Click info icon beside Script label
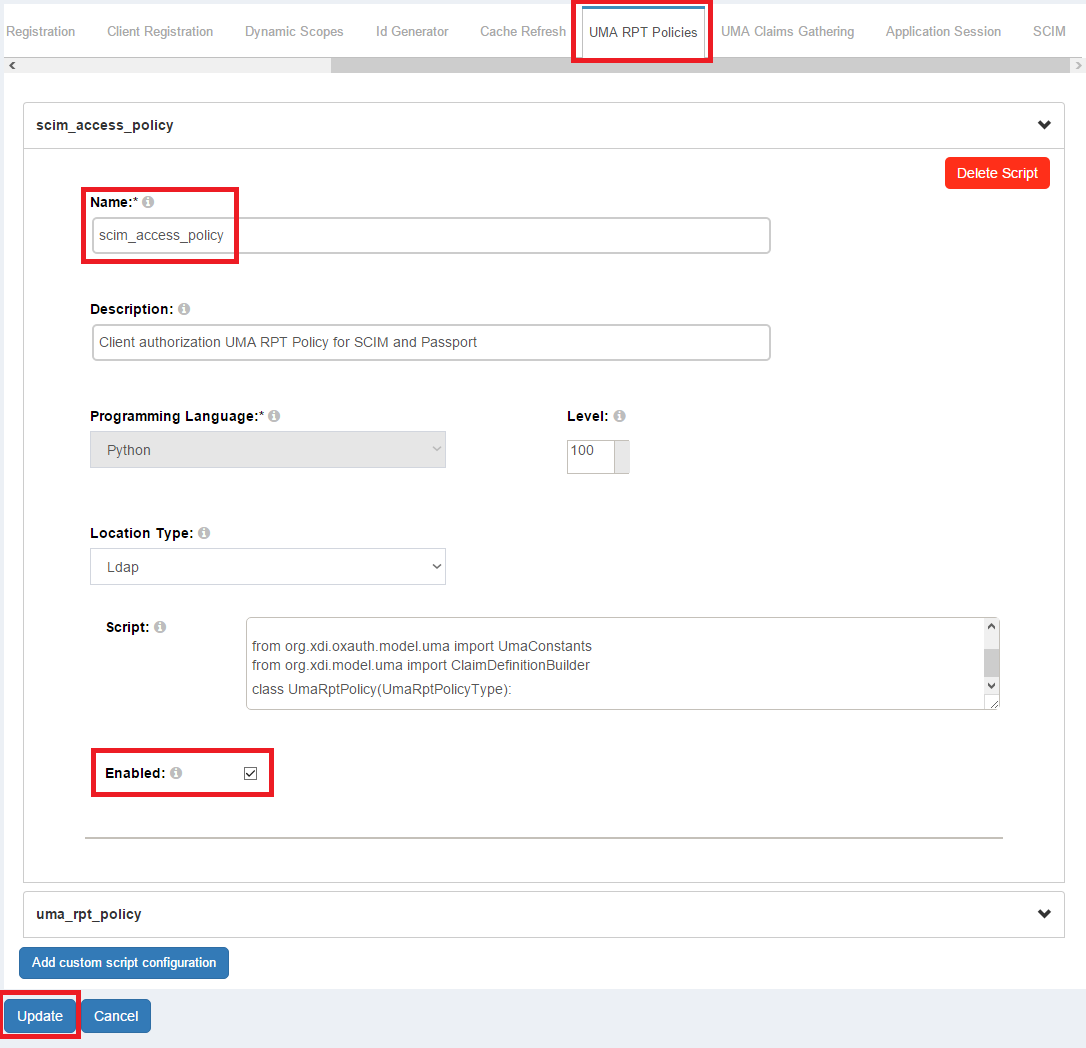The width and height of the screenshot is (1086, 1048). point(160,627)
